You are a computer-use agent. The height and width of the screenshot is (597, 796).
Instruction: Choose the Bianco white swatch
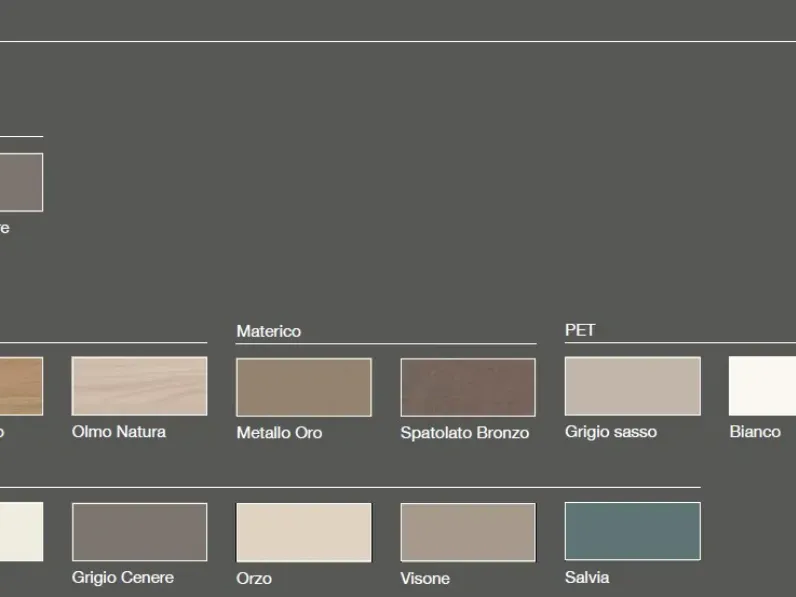(x=762, y=386)
